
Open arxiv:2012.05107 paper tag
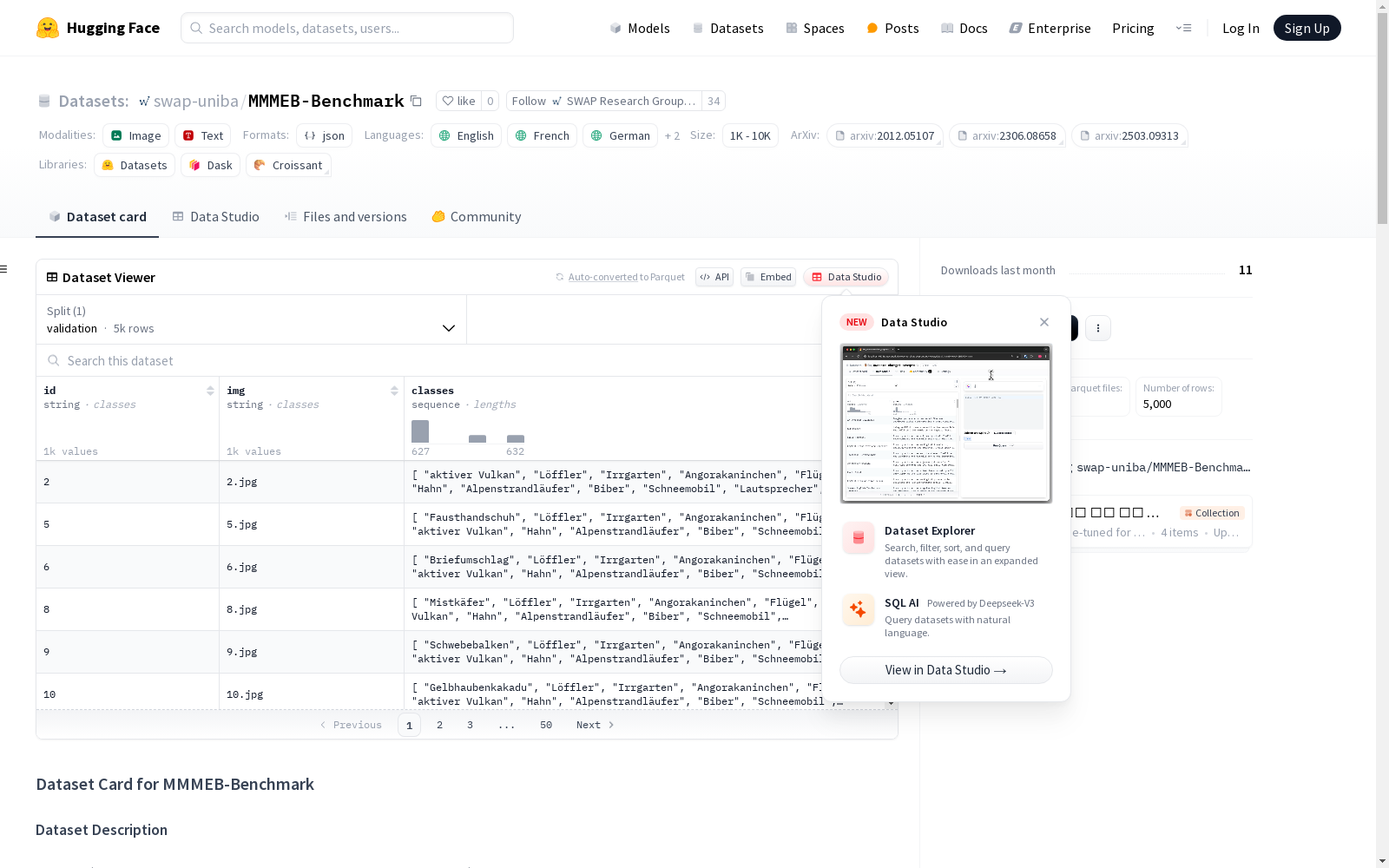tap(885, 135)
